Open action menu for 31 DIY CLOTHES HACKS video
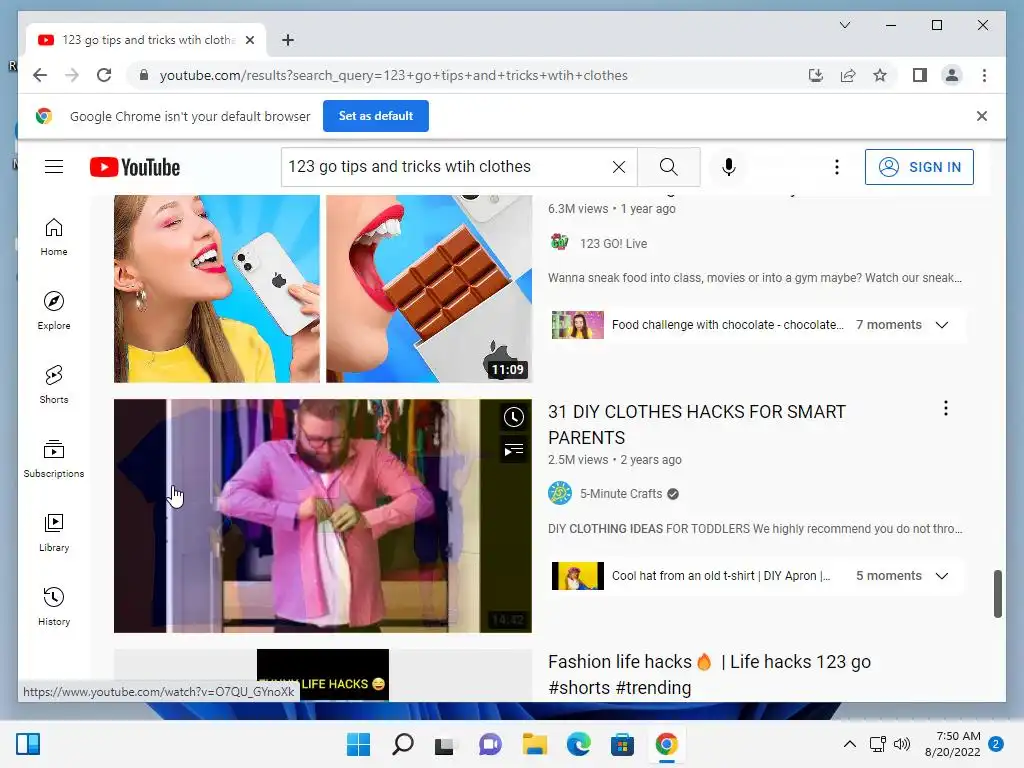 click(946, 409)
